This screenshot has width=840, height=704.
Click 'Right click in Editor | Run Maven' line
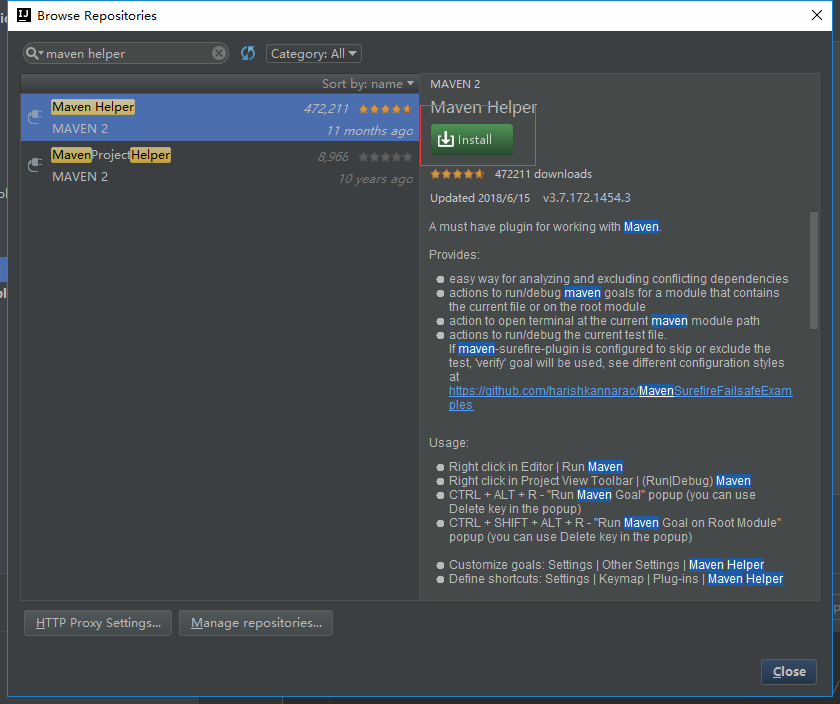[x=536, y=467]
